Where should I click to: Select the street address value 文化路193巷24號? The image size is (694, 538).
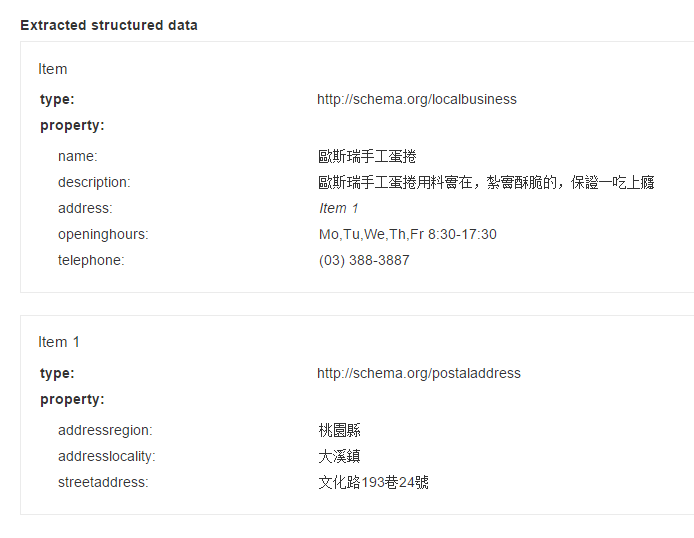373,482
